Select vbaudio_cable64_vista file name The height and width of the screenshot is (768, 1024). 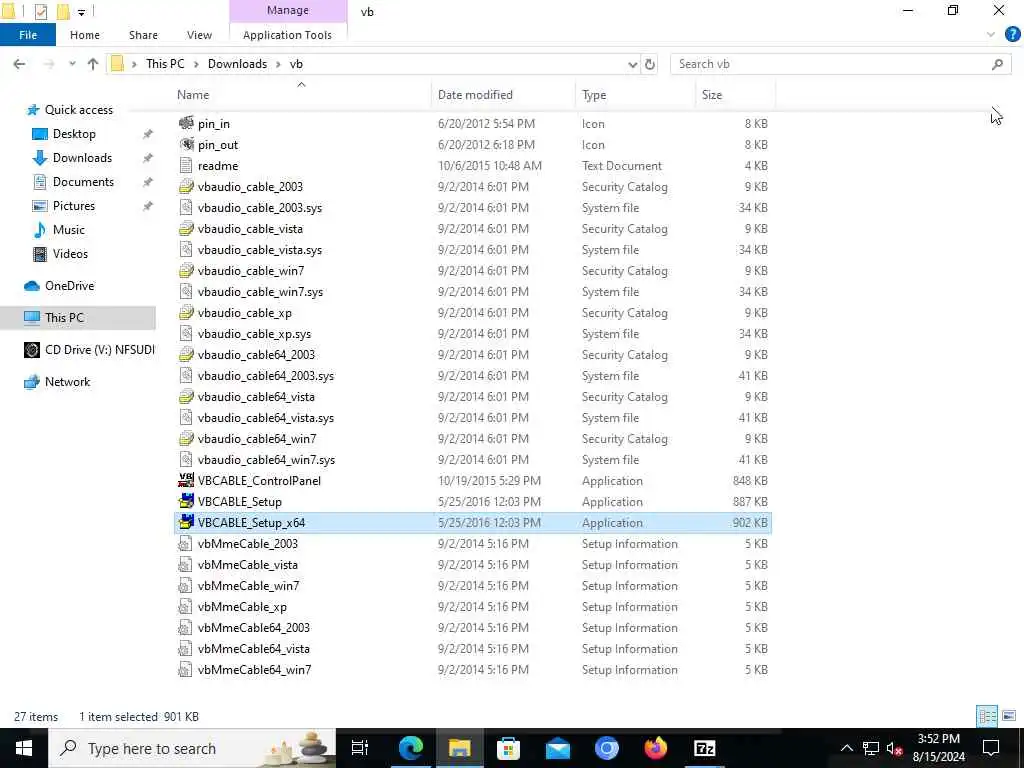coord(256,397)
